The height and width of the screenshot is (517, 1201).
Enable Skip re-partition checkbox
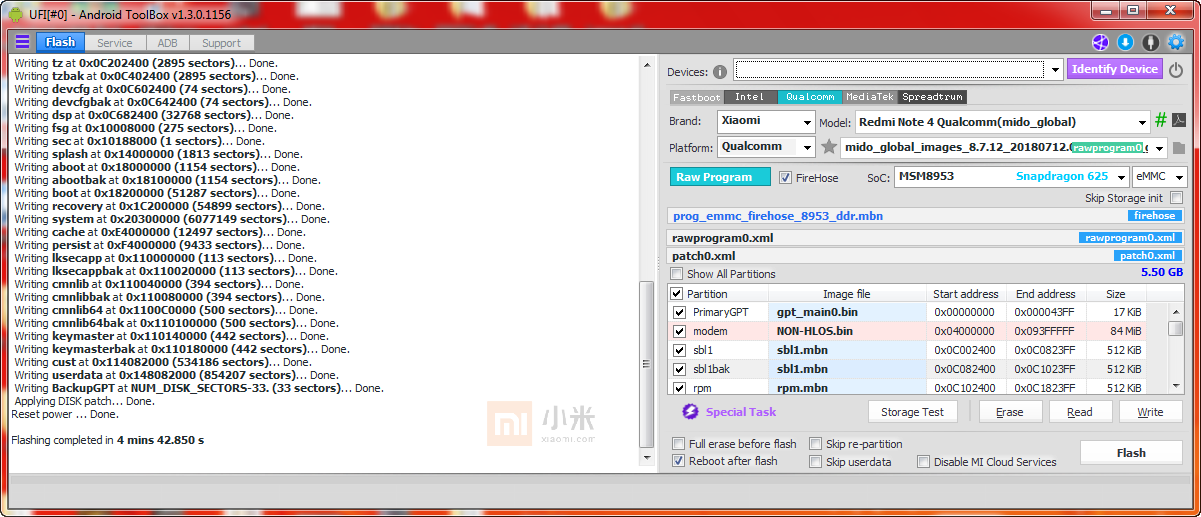click(816, 444)
